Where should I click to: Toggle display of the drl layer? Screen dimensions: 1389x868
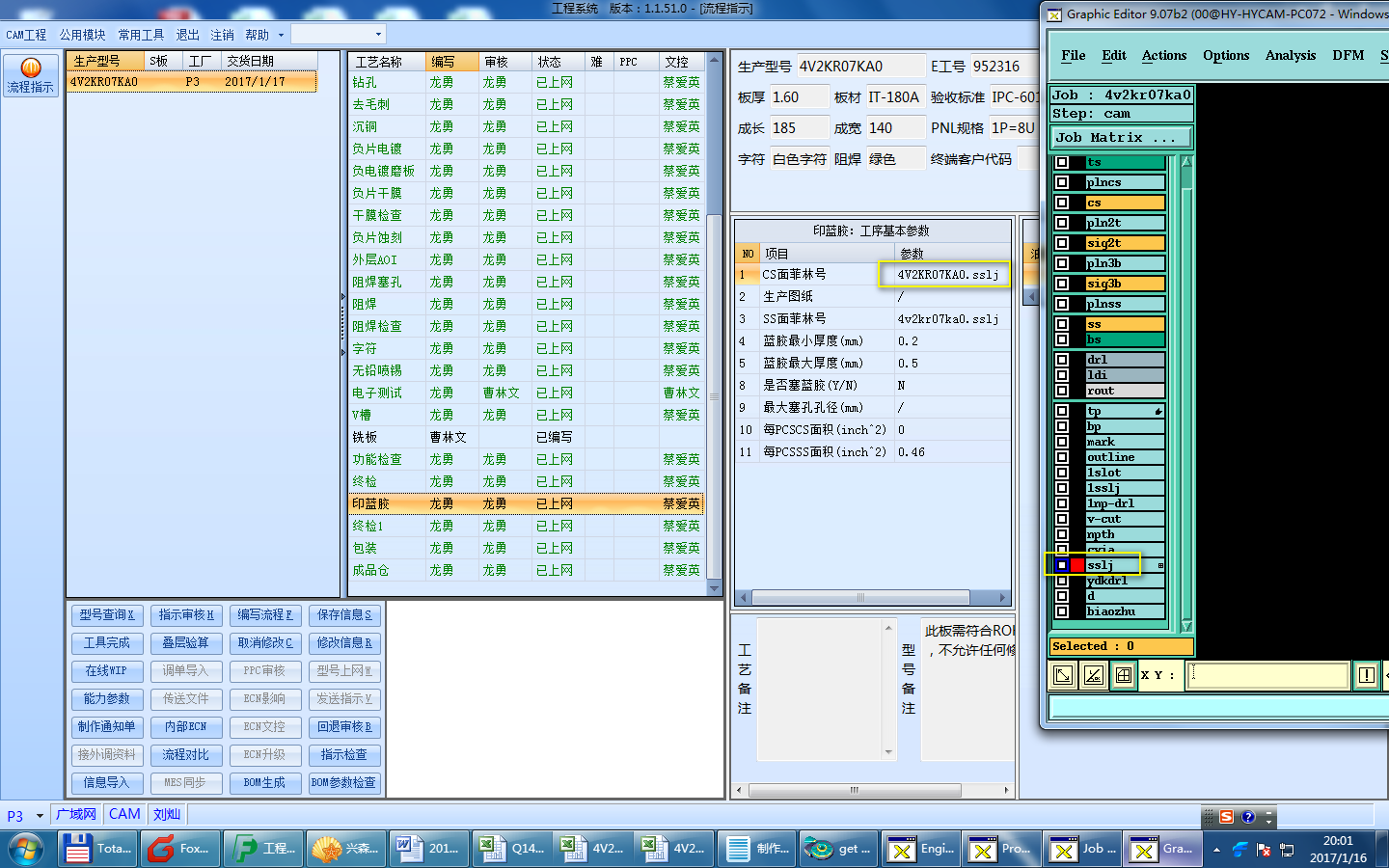[1062, 360]
